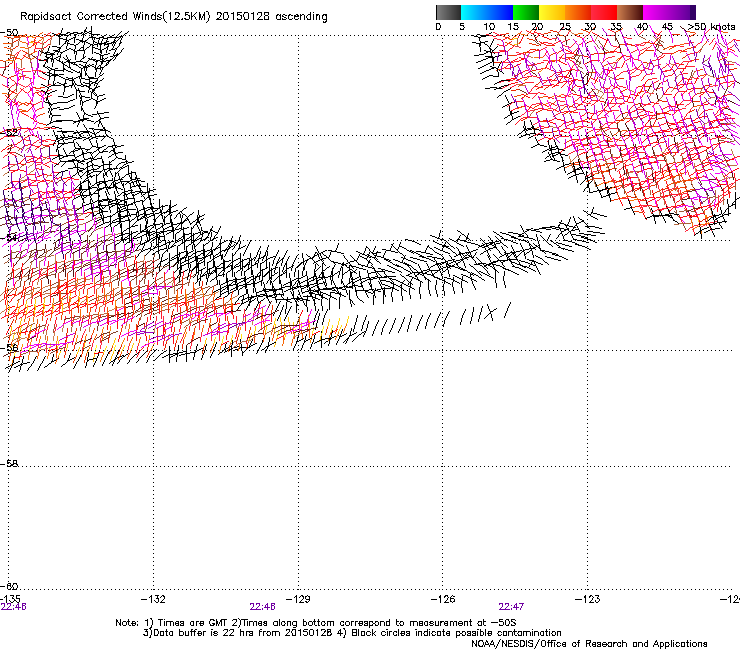Click the brown 35–40 knot legend swatch
The height and width of the screenshot is (650, 740).
click(x=630, y=12)
